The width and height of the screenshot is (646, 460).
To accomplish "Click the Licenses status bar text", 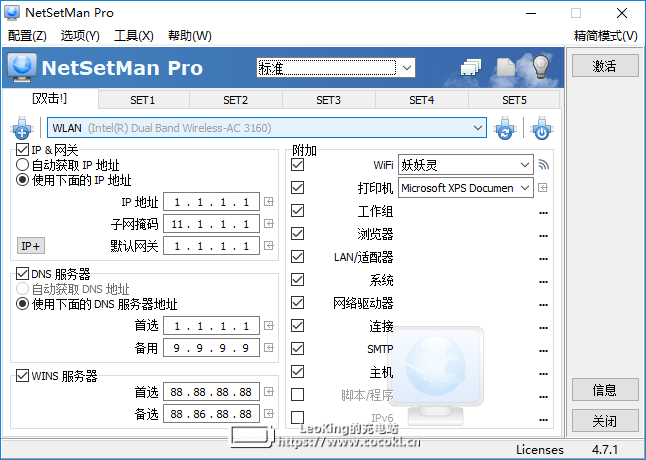I will [540, 449].
